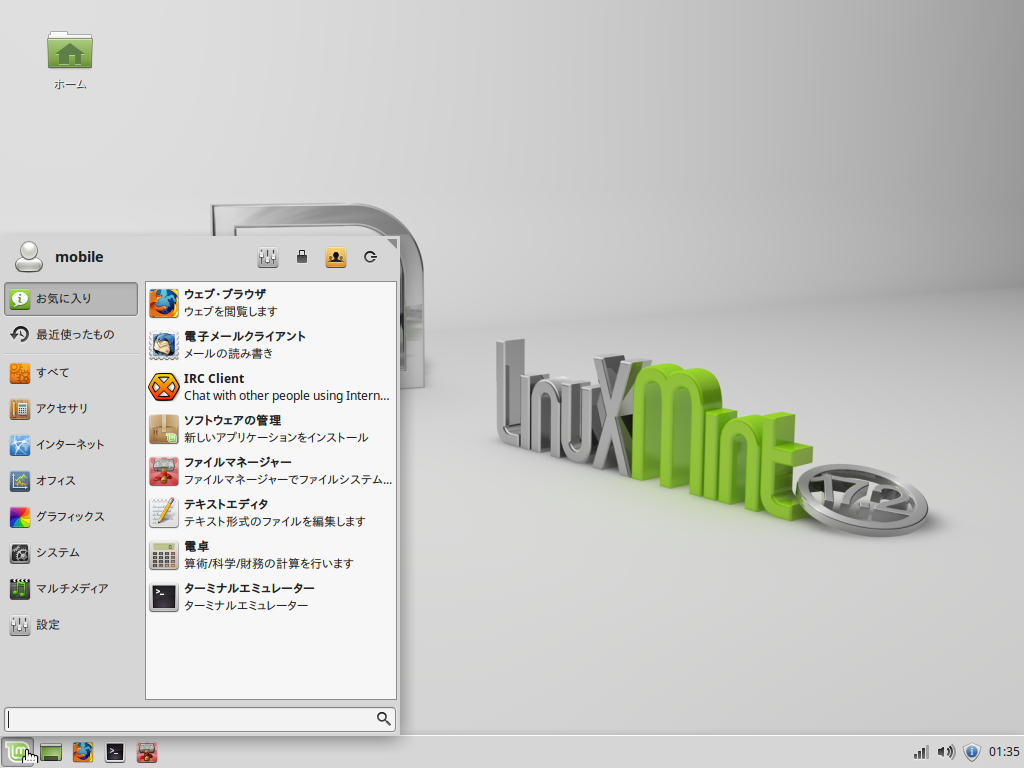
Task: Click the orange switch user icon
Action: [x=336, y=257]
